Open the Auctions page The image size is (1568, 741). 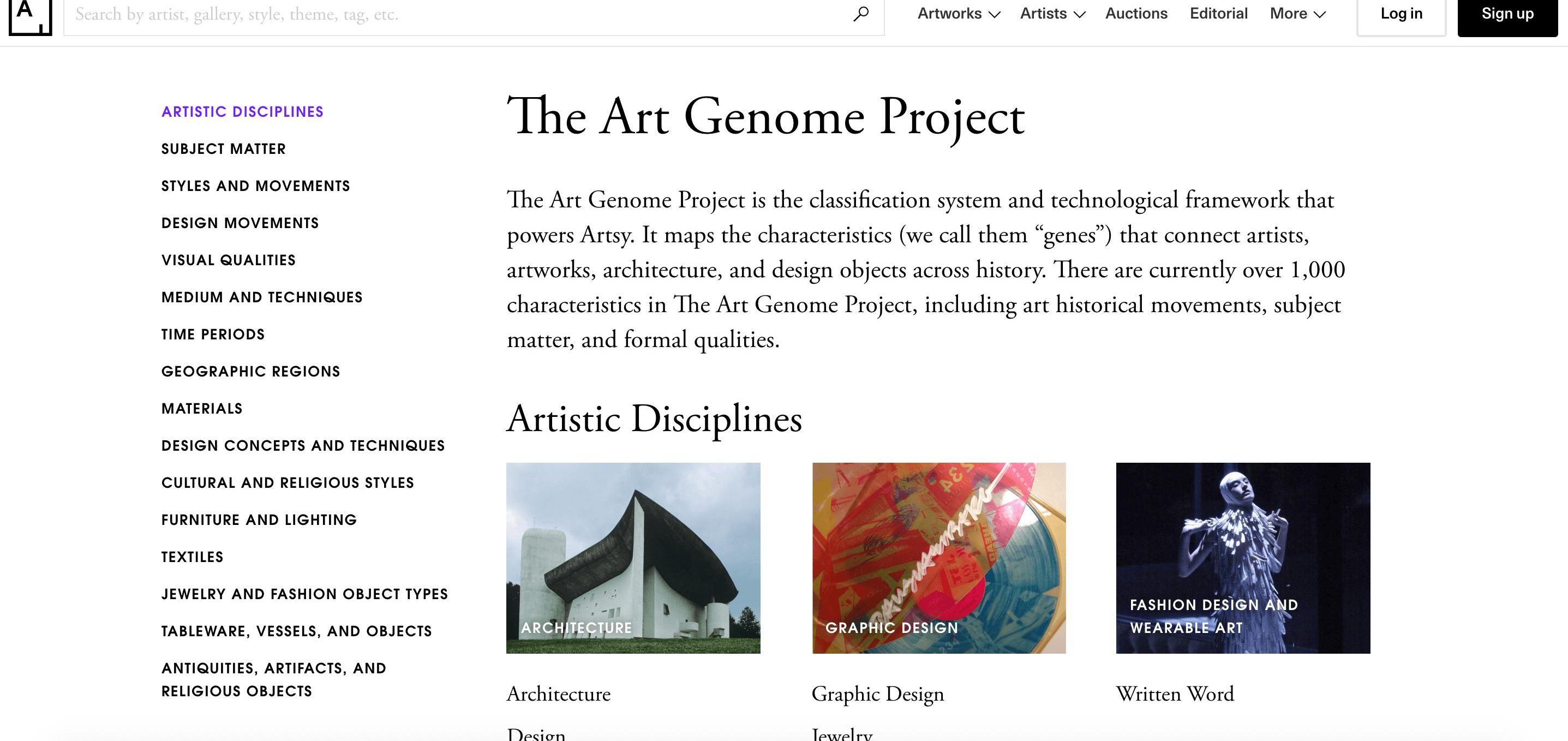pyautogui.click(x=1136, y=14)
